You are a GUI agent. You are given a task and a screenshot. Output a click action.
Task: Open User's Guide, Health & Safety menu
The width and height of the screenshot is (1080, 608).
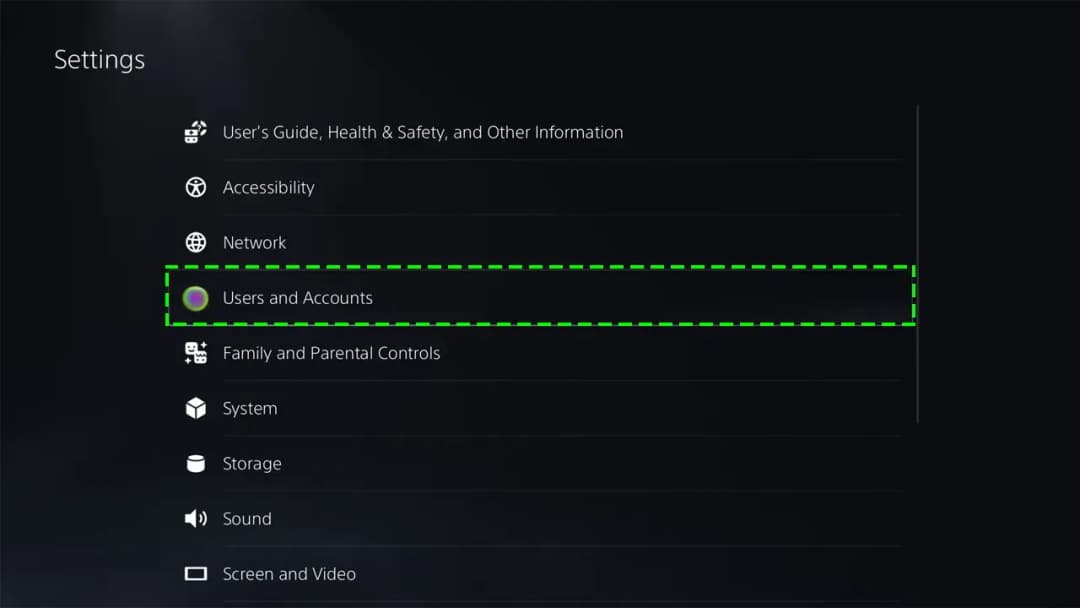pos(422,132)
